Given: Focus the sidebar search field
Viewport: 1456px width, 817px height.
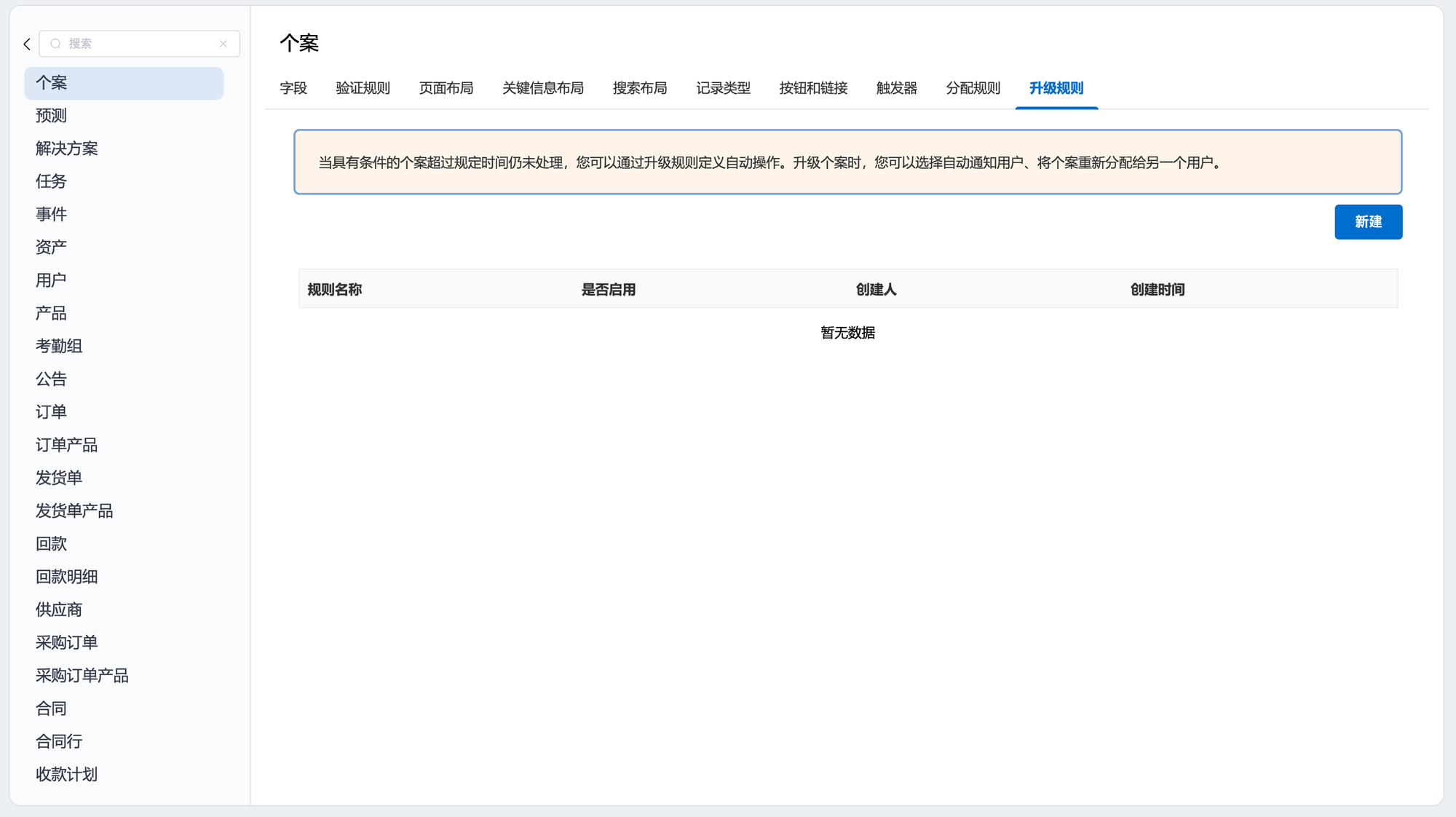Looking at the screenshot, I should [138, 44].
